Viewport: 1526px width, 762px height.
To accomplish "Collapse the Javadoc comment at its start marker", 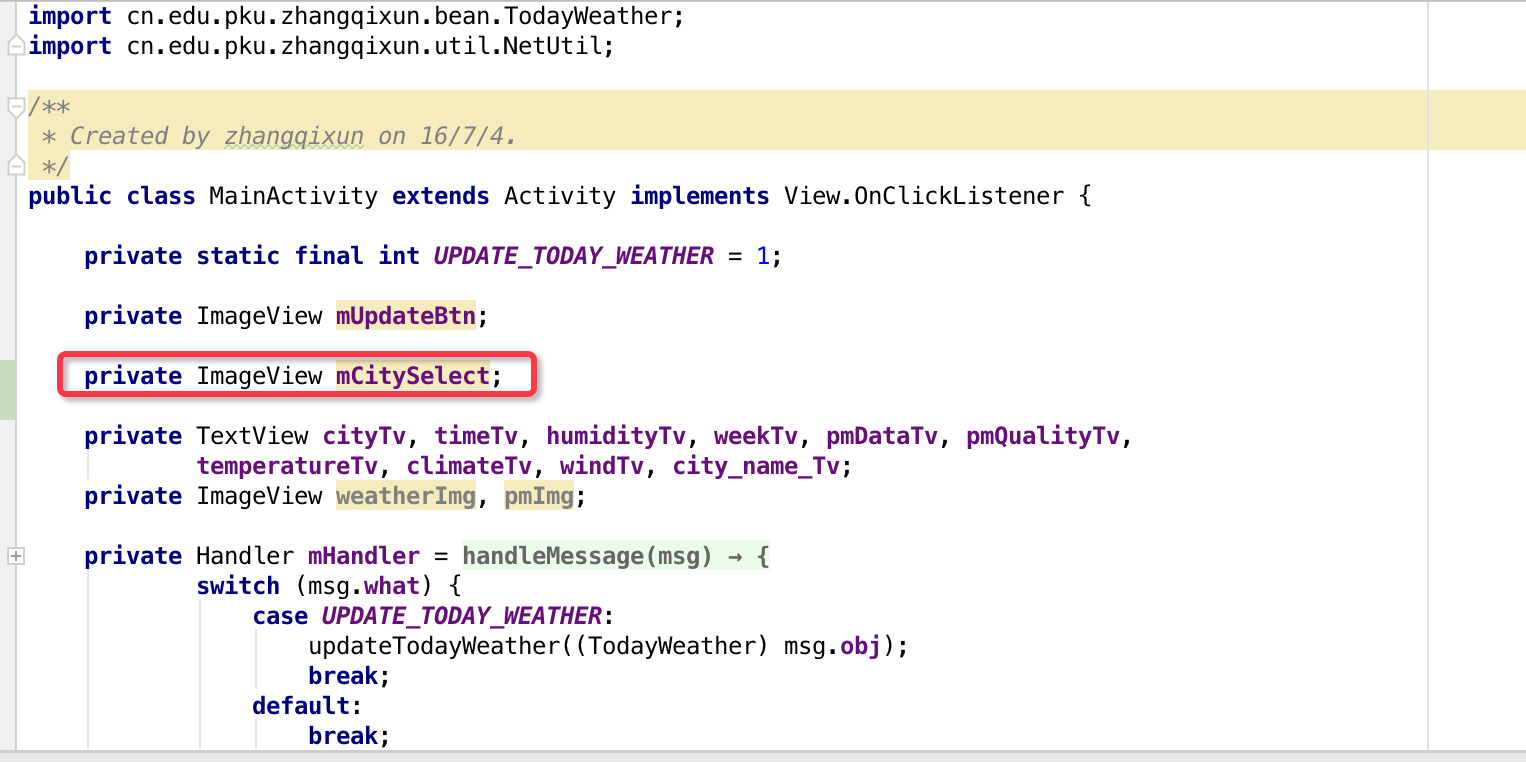I will click(15, 106).
